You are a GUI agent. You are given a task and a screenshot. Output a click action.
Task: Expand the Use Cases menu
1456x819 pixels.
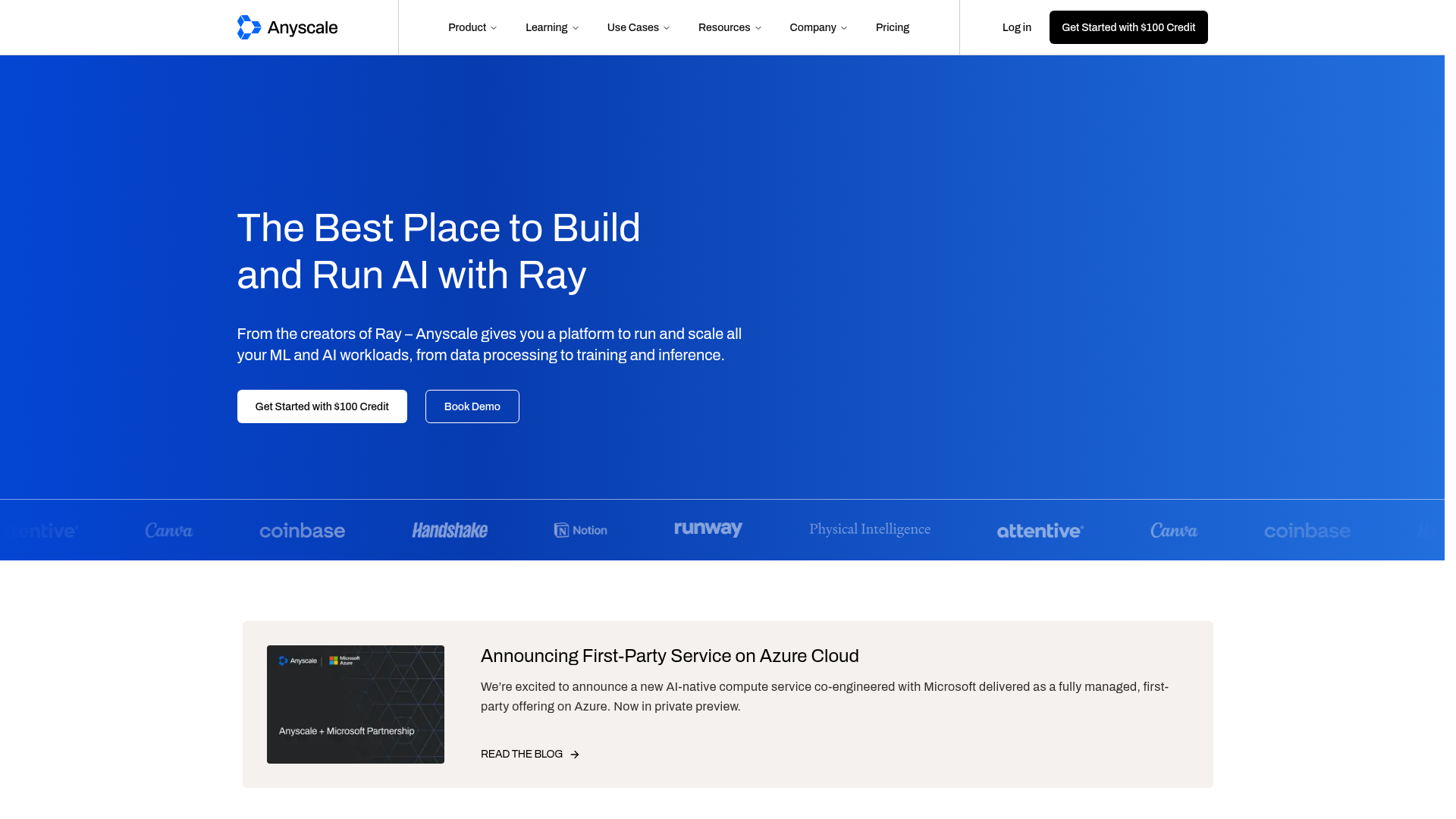pos(638,27)
